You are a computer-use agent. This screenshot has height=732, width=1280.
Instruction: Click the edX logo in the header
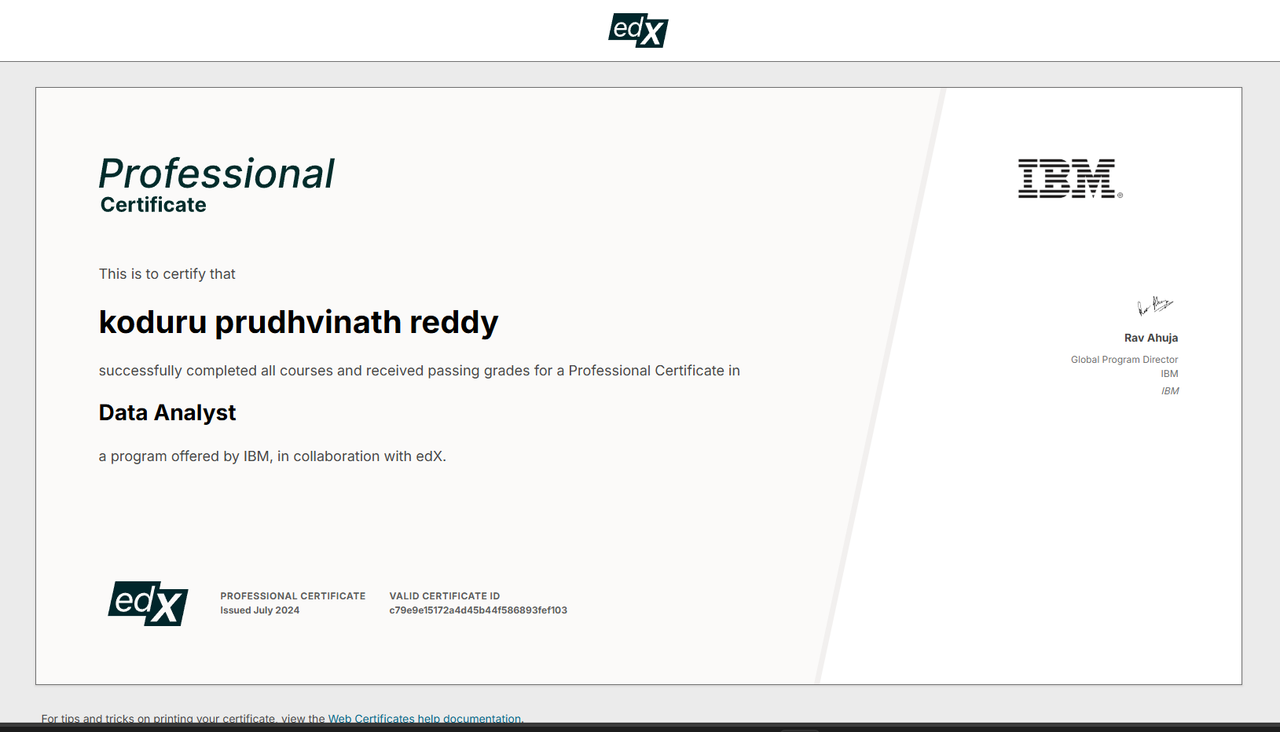tap(638, 30)
